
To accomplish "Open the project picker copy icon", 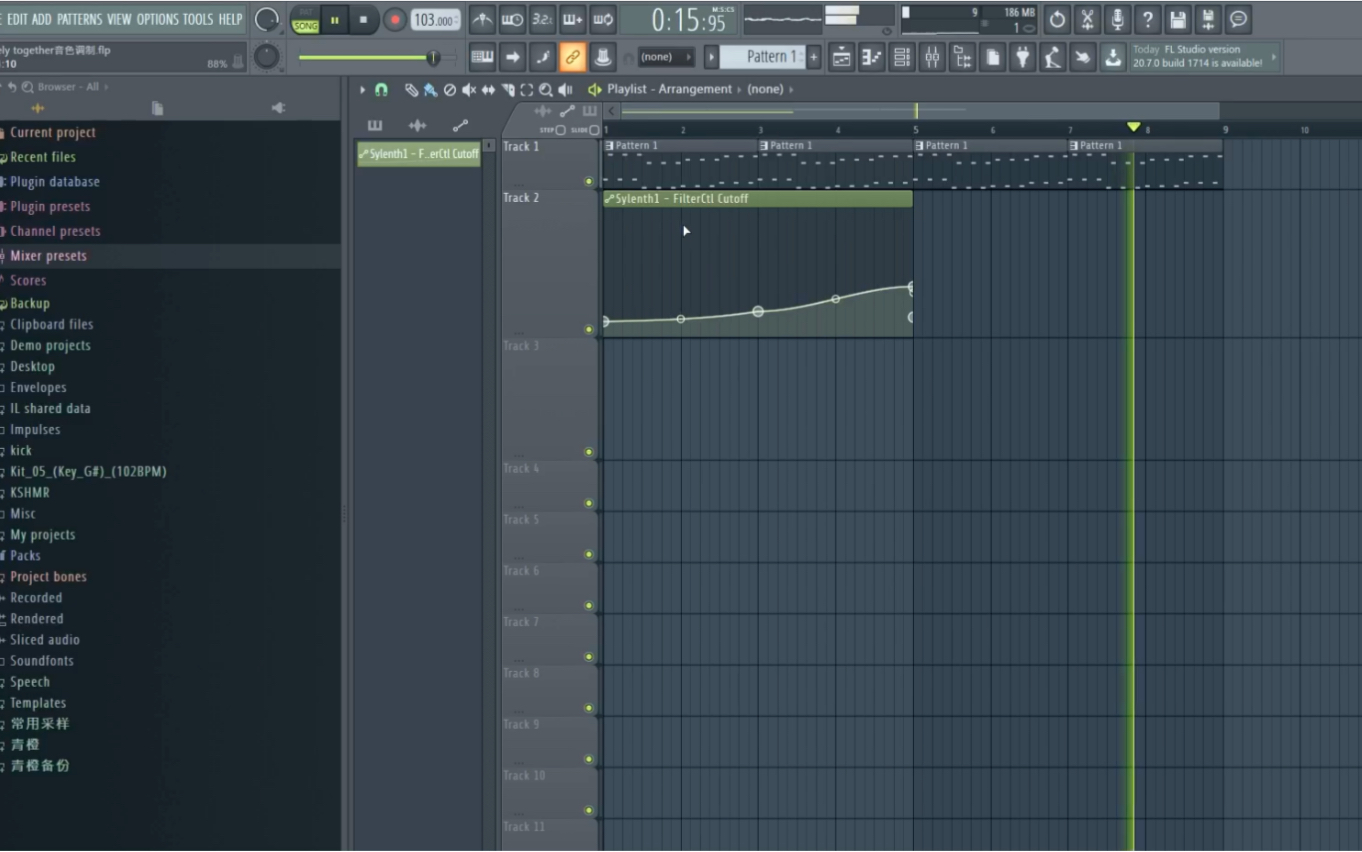I will click(992, 57).
